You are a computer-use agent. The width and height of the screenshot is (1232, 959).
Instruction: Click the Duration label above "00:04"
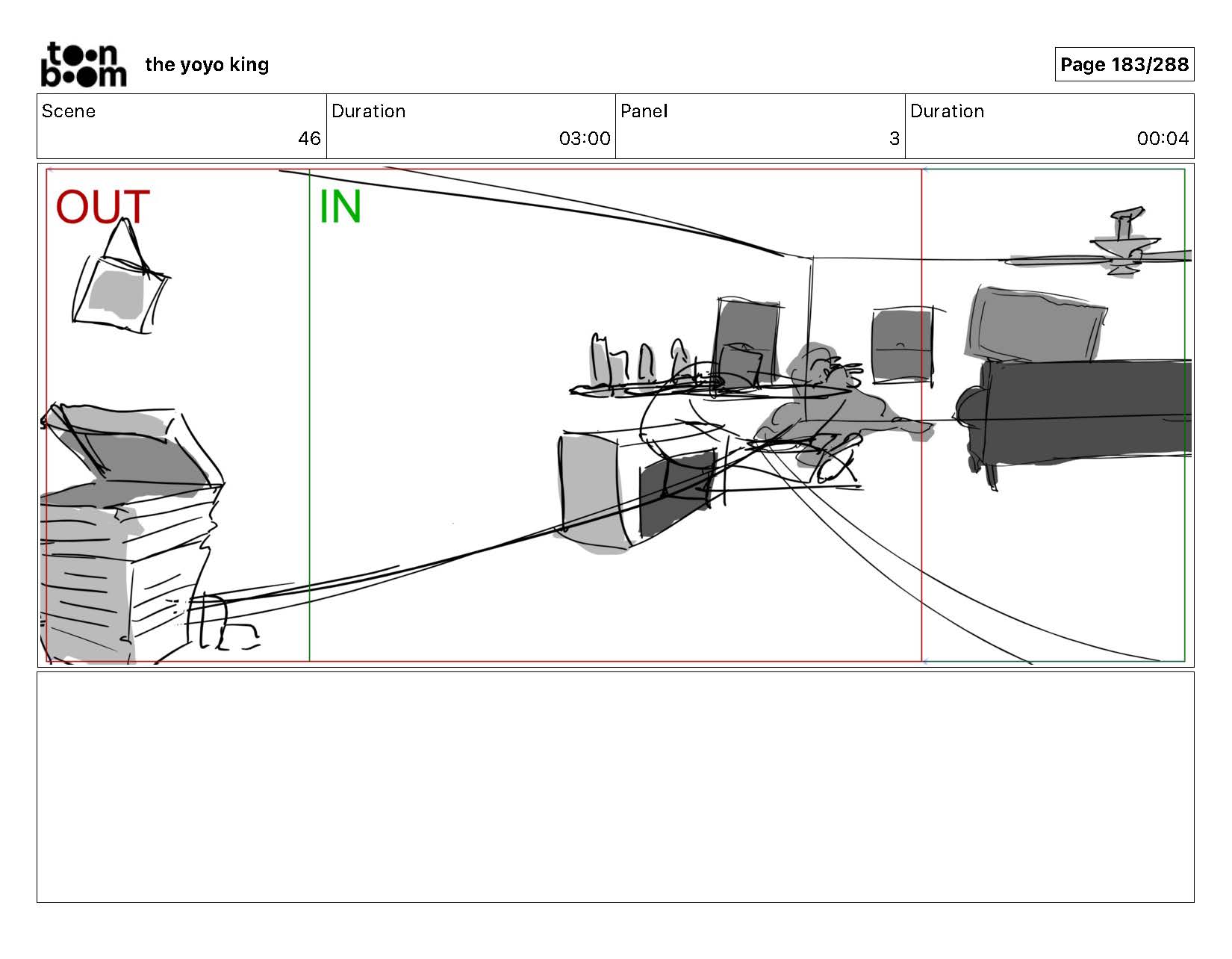(947, 111)
